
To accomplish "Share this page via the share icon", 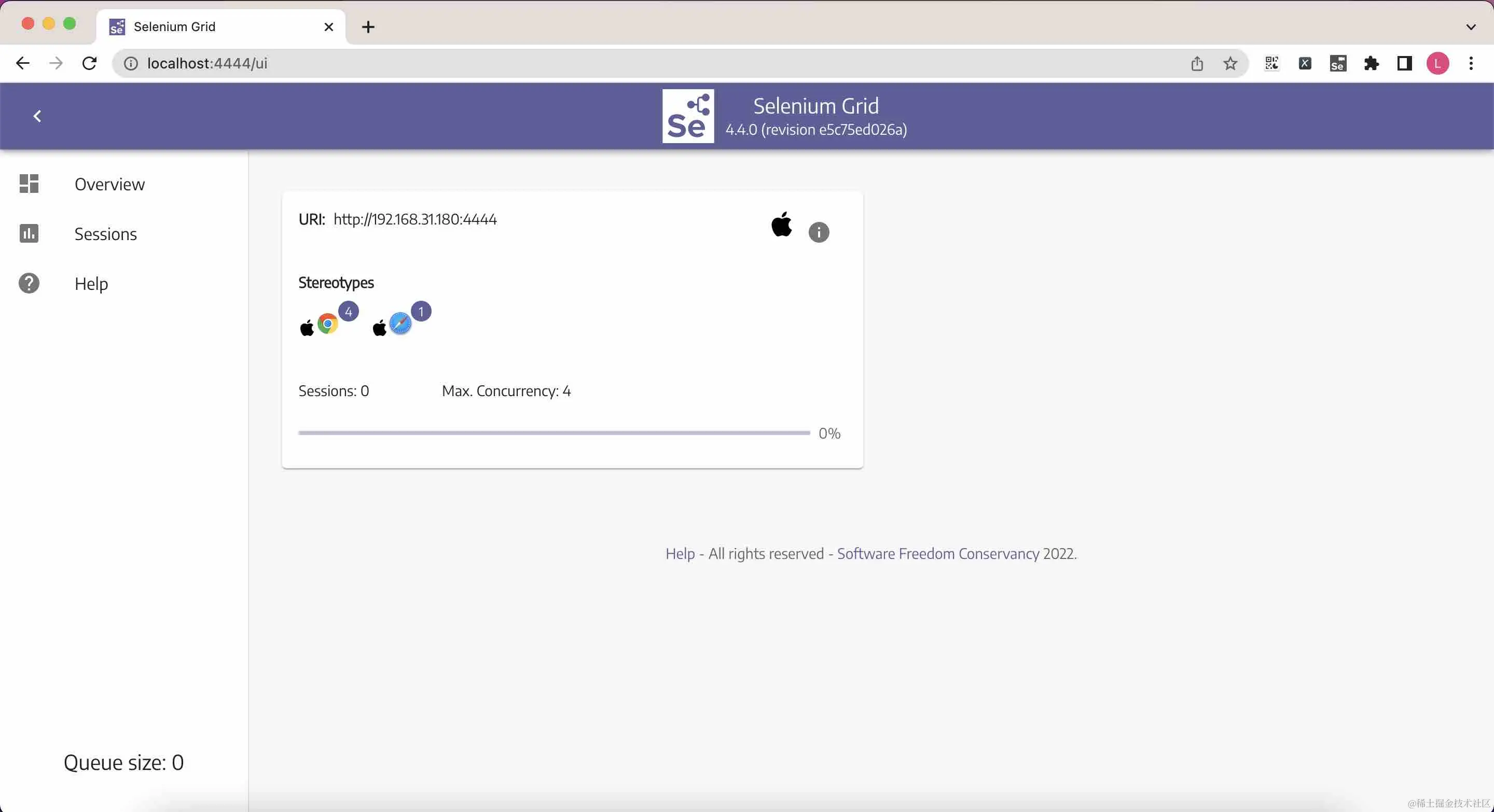I will tap(1197, 64).
